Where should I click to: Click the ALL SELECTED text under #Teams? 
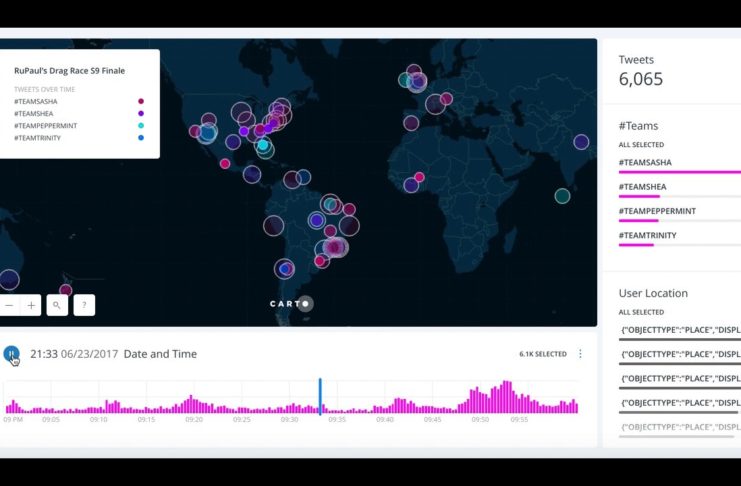641,145
